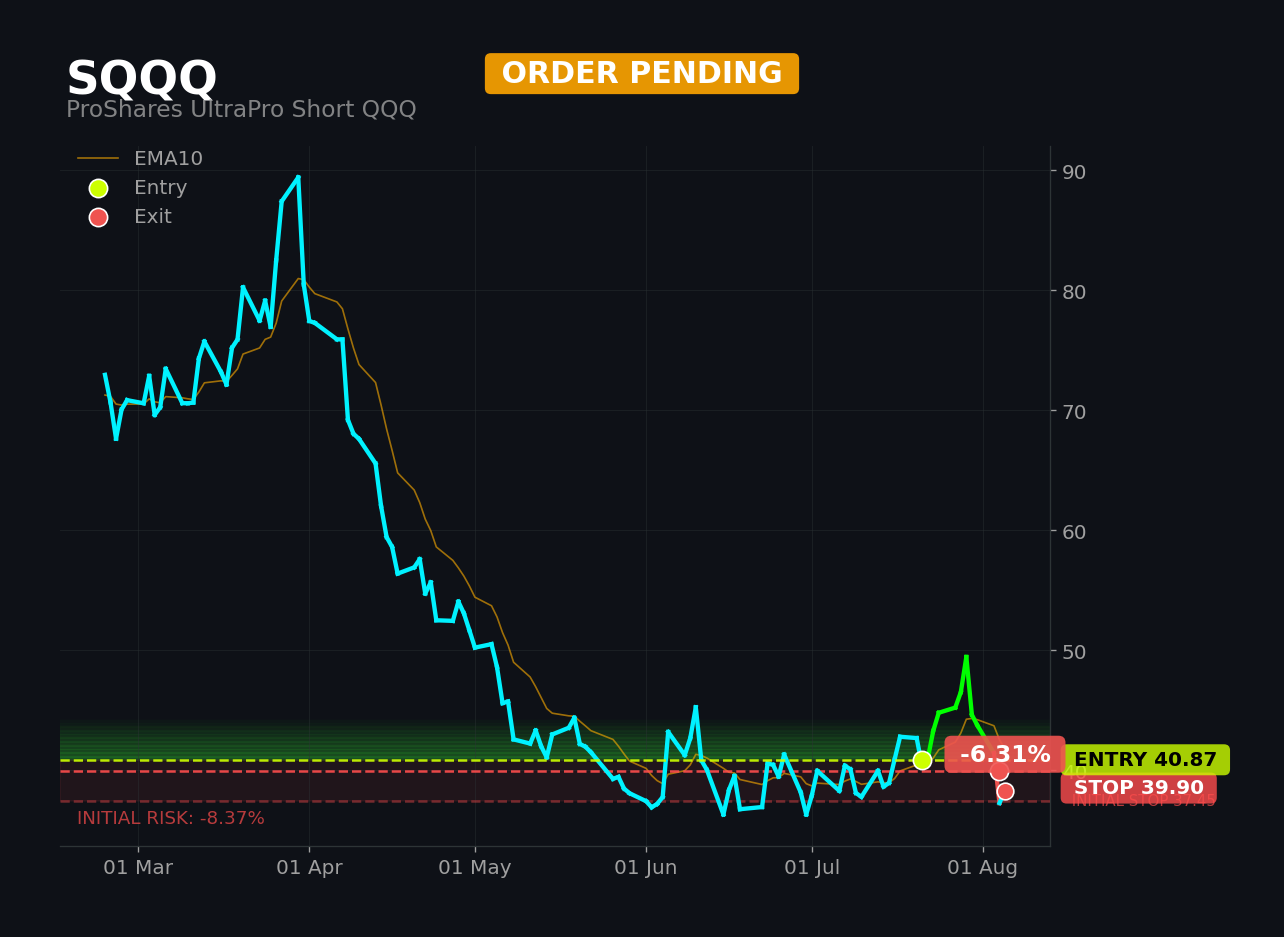Click the "01 Apr" date axis label

309,868
